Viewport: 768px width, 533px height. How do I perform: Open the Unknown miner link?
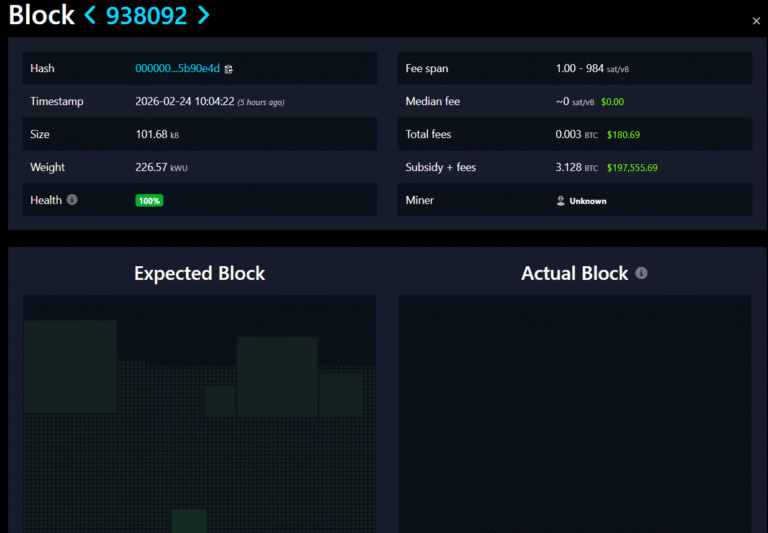click(x=588, y=201)
